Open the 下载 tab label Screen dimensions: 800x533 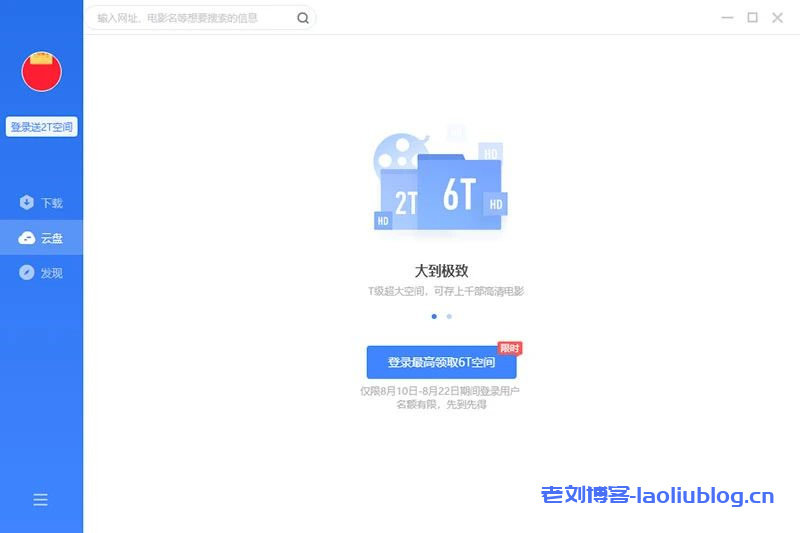(x=52, y=203)
